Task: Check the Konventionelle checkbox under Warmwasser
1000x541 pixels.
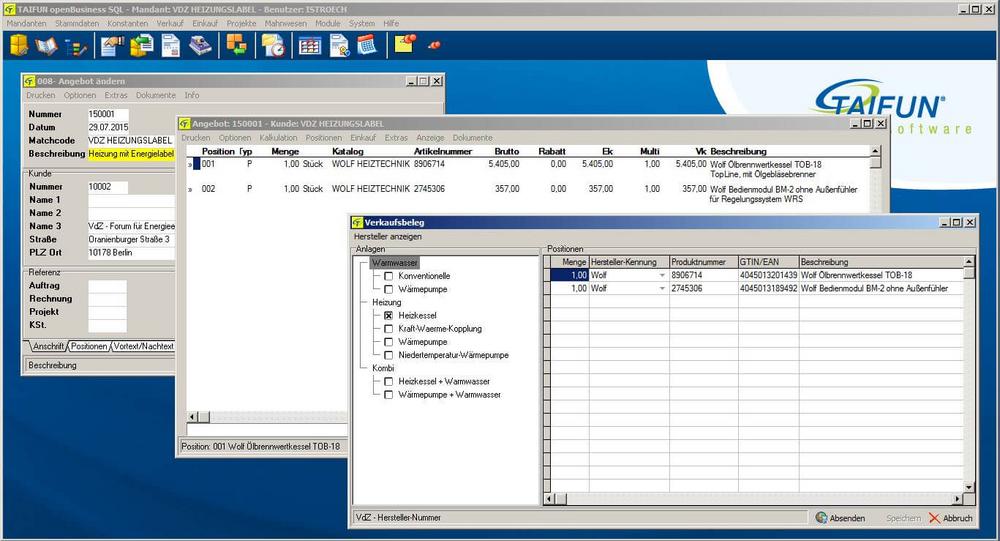Action: pyautogui.click(x=389, y=276)
